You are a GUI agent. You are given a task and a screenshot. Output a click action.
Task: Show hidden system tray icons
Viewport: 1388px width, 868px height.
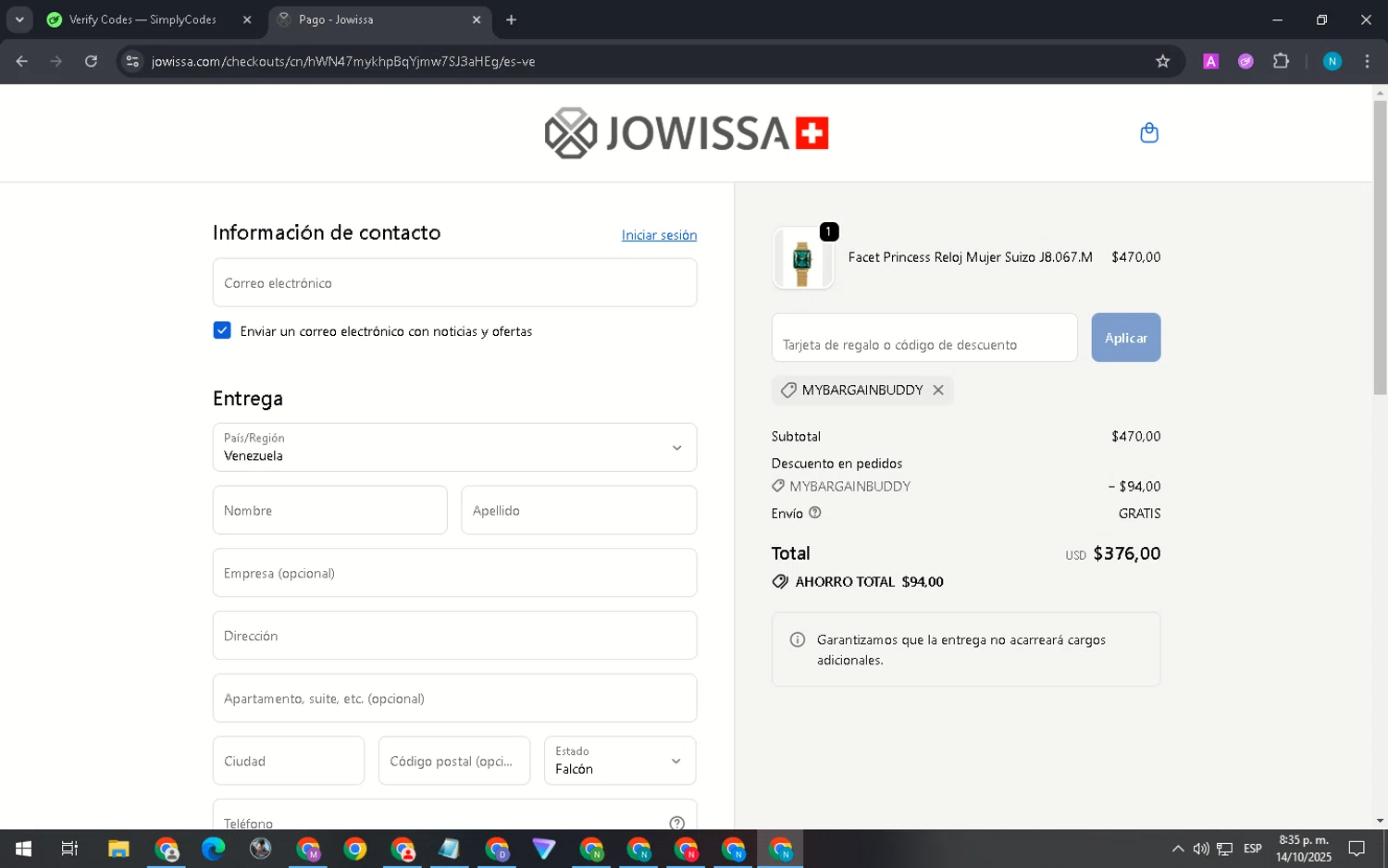[1177, 849]
